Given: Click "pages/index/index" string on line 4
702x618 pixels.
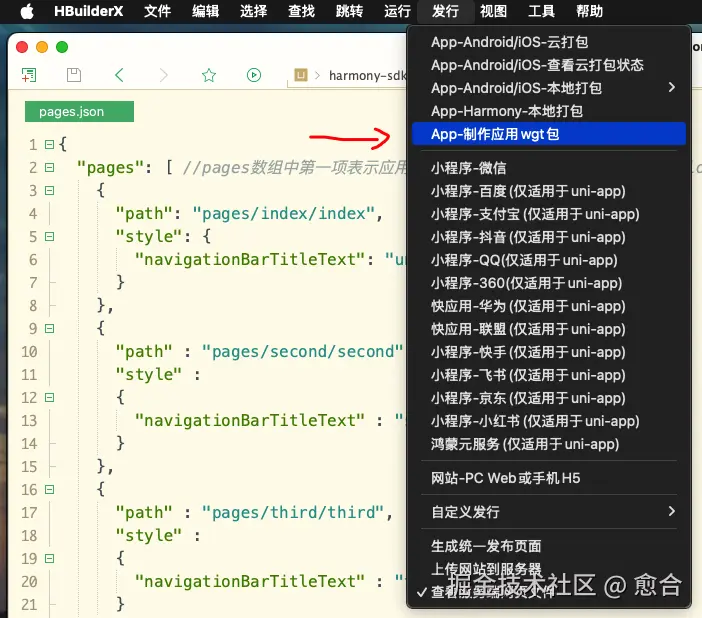Looking at the screenshot, I should click(283, 214).
